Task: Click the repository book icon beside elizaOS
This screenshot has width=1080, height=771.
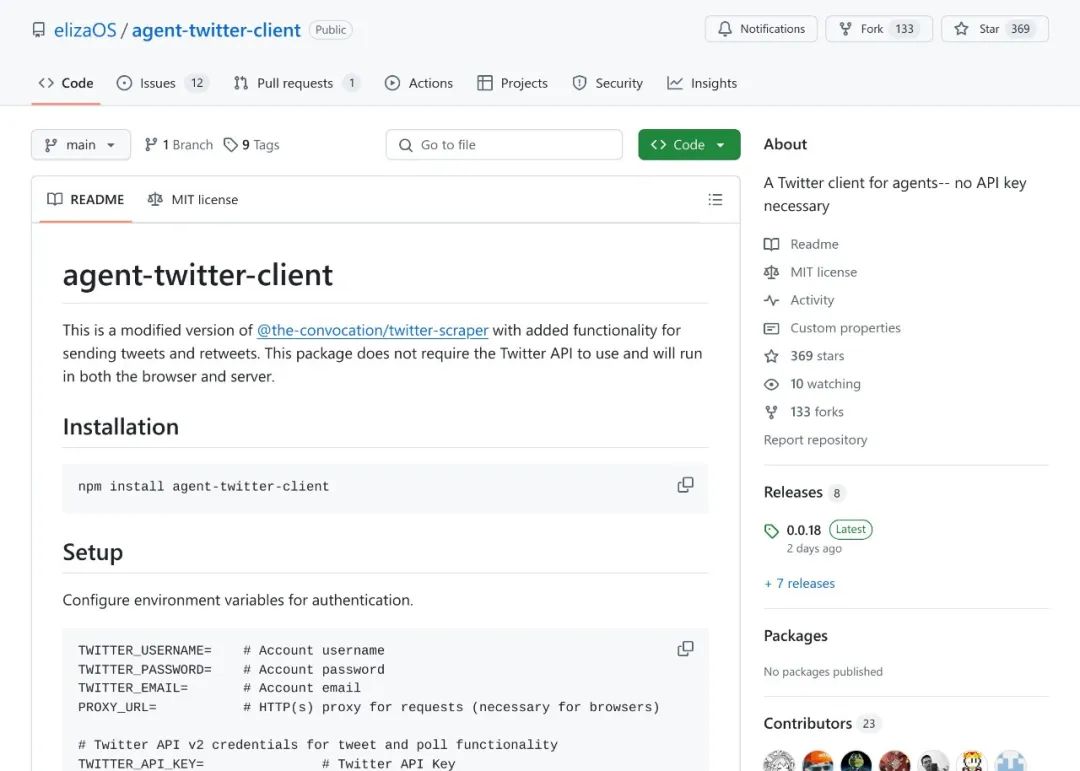Action: [x=39, y=30]
